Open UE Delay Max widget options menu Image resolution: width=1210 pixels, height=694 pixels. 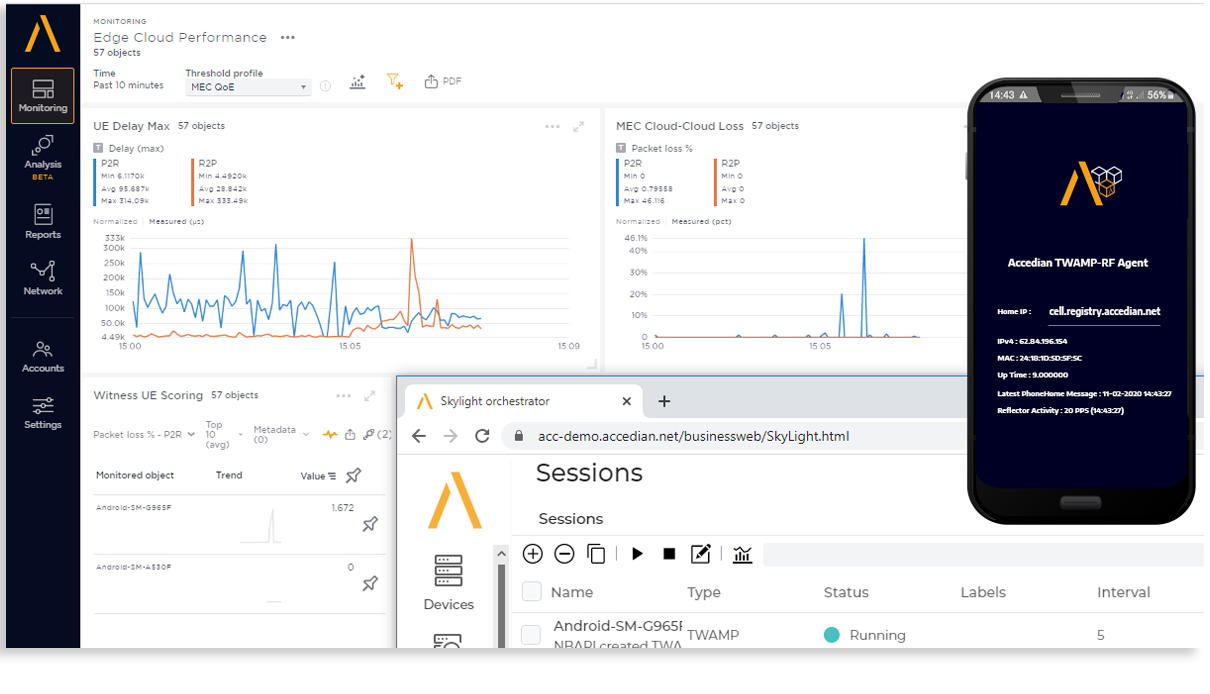pyautogui.click(x=553, y=127)
